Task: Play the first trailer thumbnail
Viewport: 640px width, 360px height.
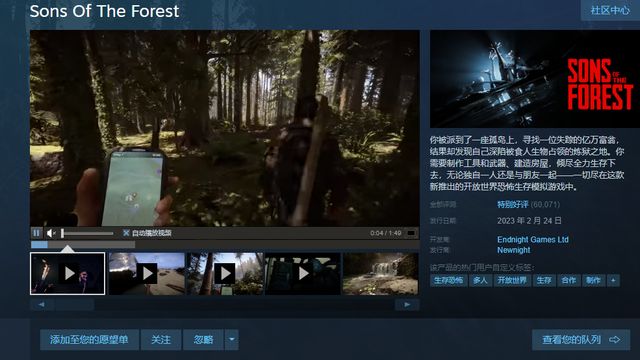Action: coord(67,273)
